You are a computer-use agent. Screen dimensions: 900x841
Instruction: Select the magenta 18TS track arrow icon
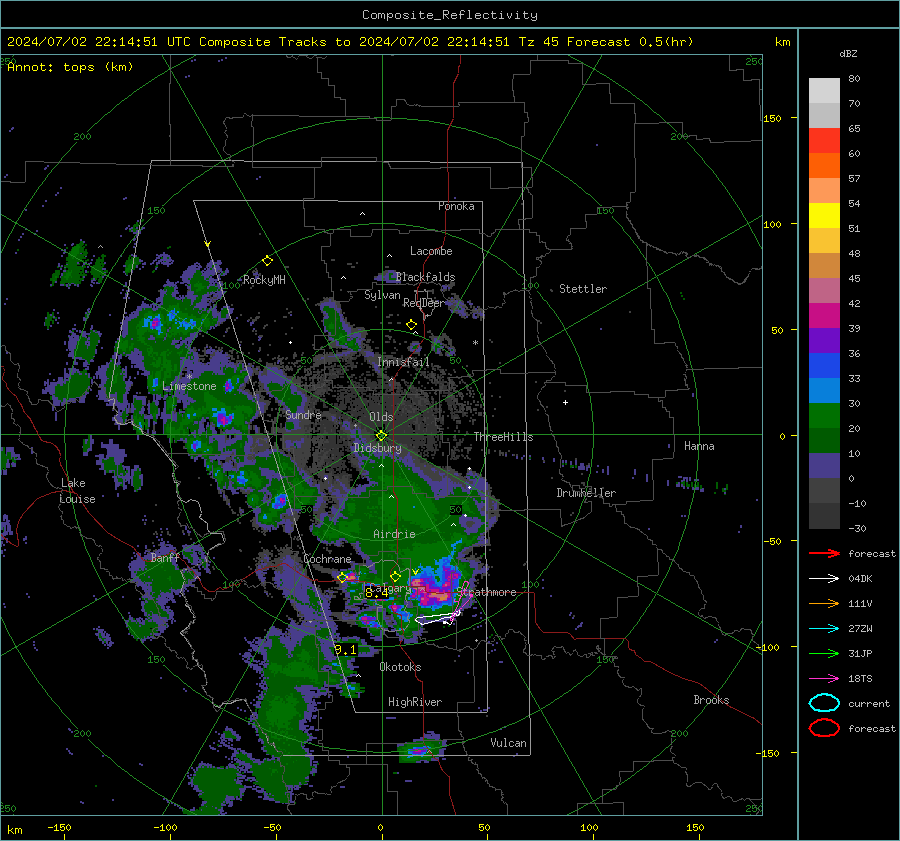(x=824, y=679)
